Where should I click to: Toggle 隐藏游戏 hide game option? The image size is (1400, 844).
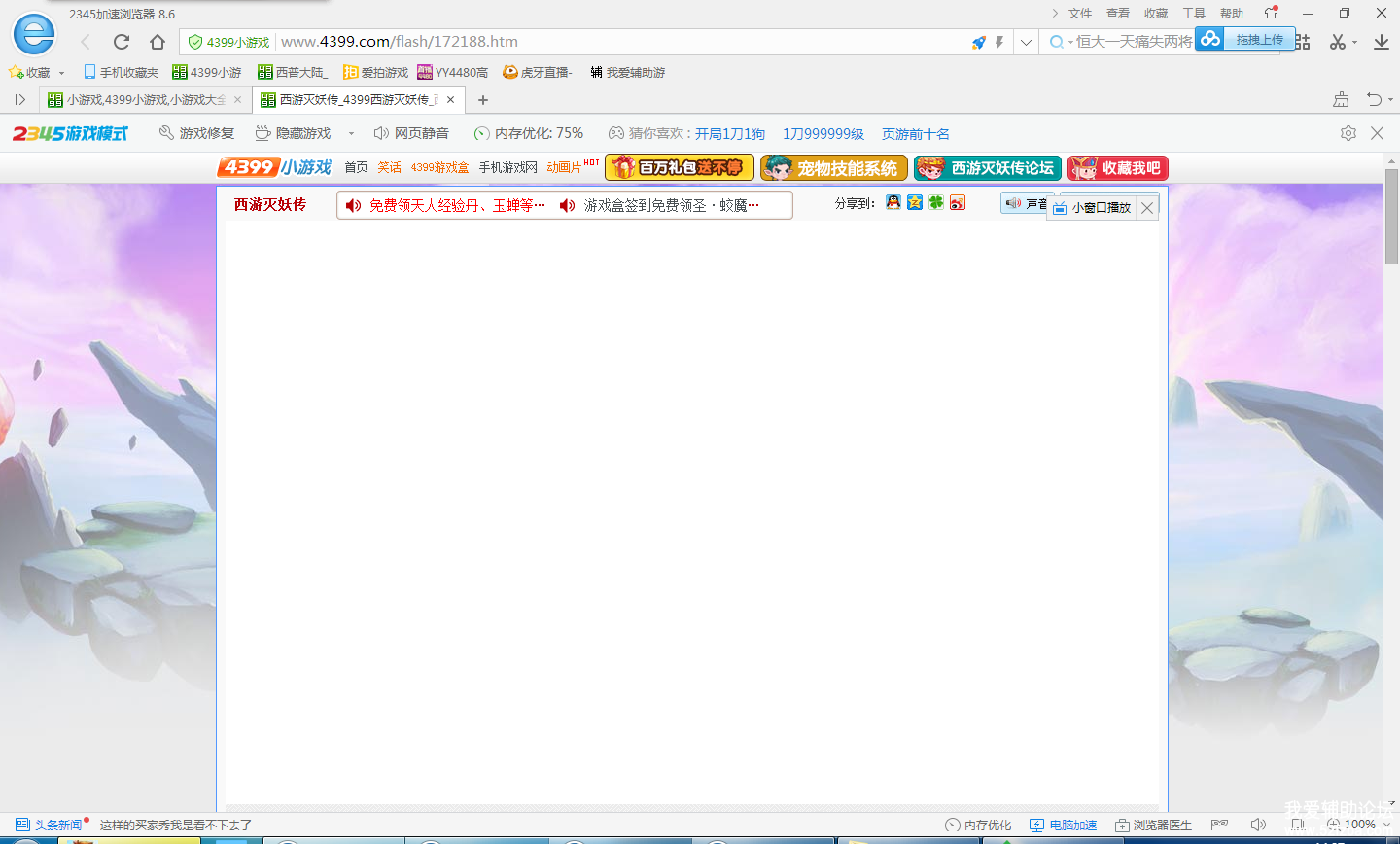pyautogui.click(x=293, y=133)
